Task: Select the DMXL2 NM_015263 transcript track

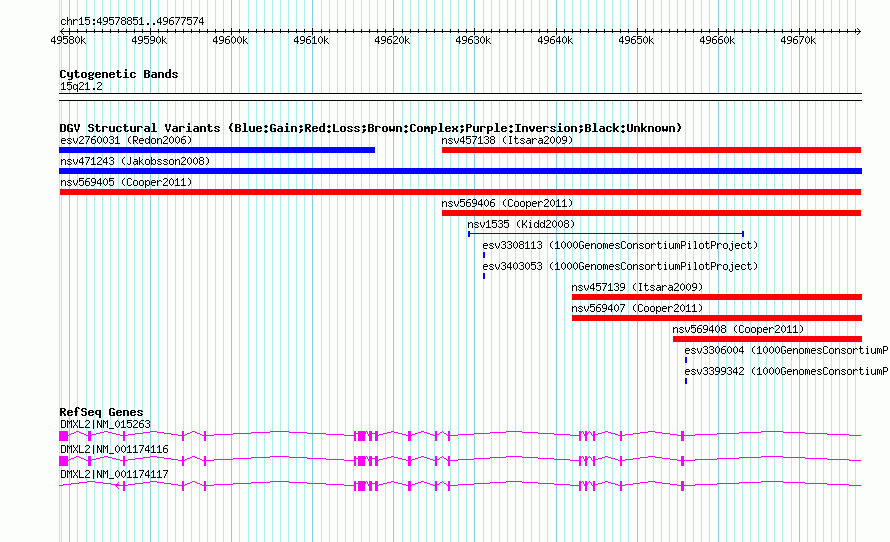Action: click(x=460, y=436)
